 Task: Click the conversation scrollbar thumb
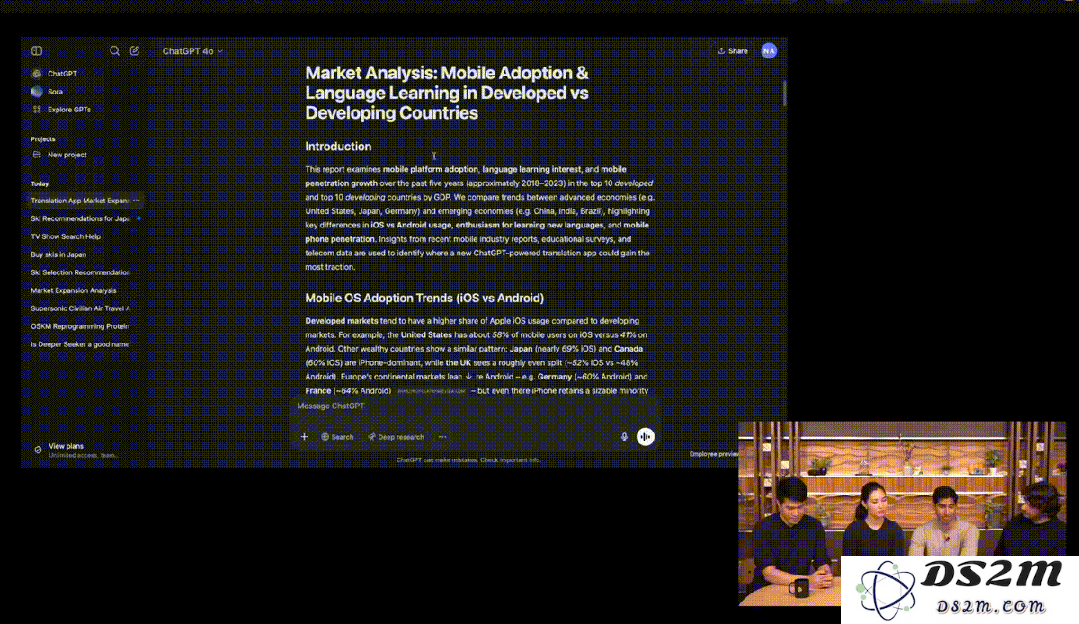[784, 94]
